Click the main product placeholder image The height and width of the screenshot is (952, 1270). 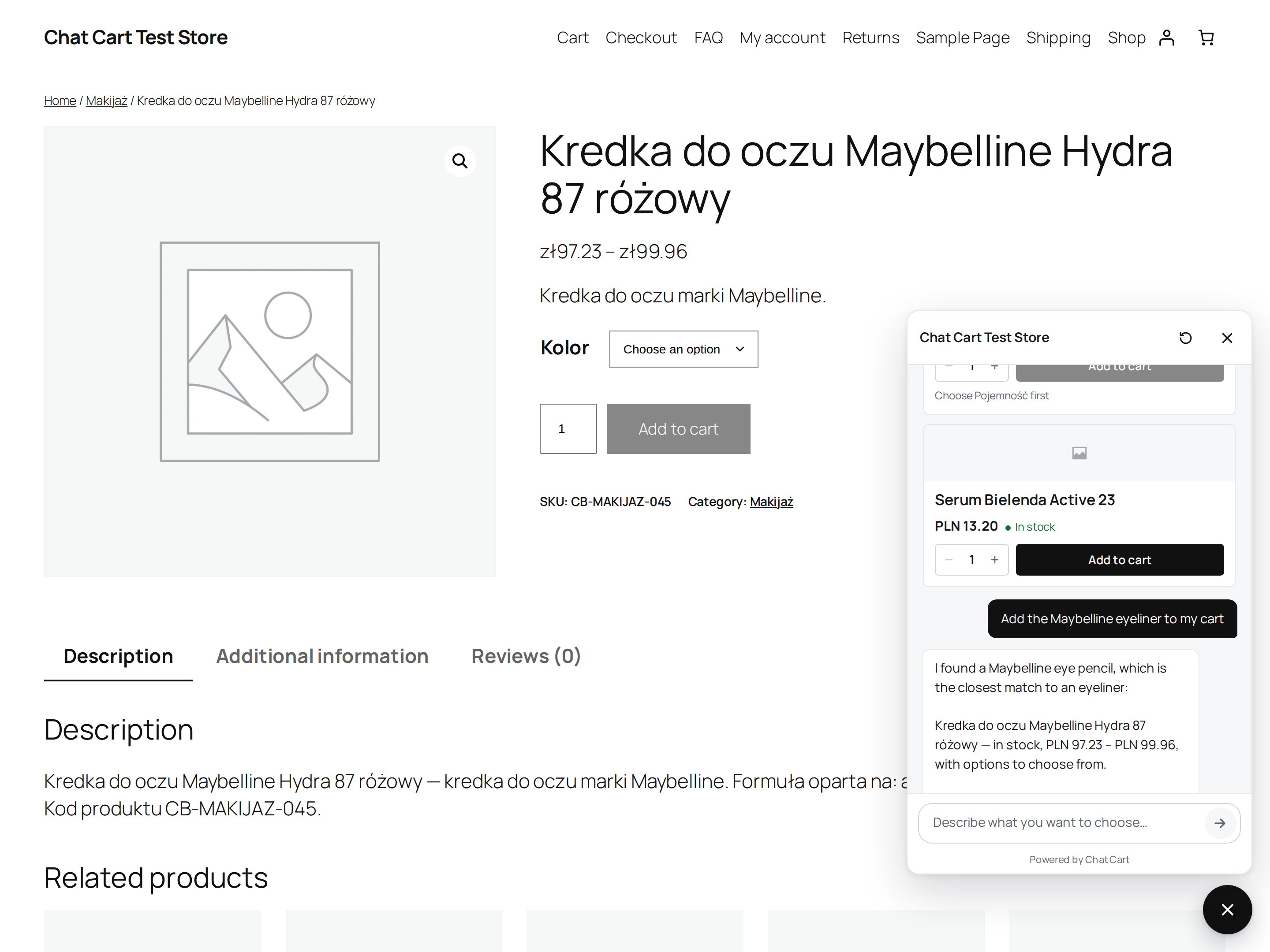269,352
